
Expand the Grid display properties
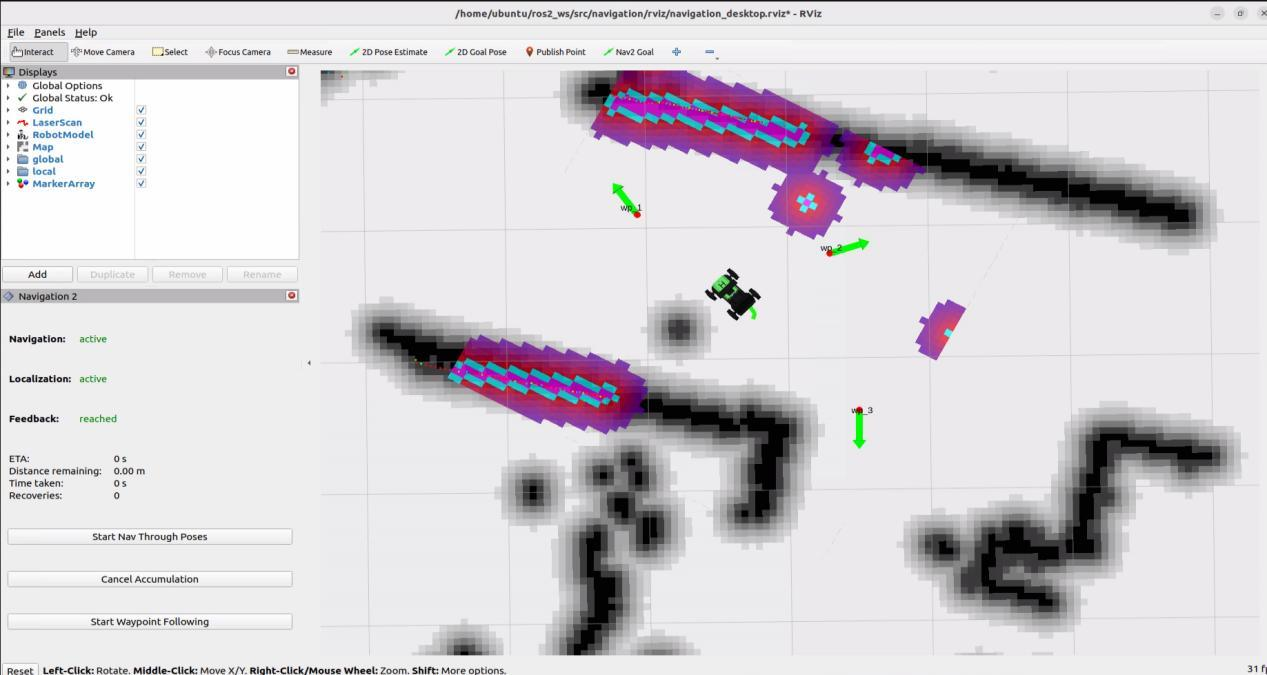(9, 110)
